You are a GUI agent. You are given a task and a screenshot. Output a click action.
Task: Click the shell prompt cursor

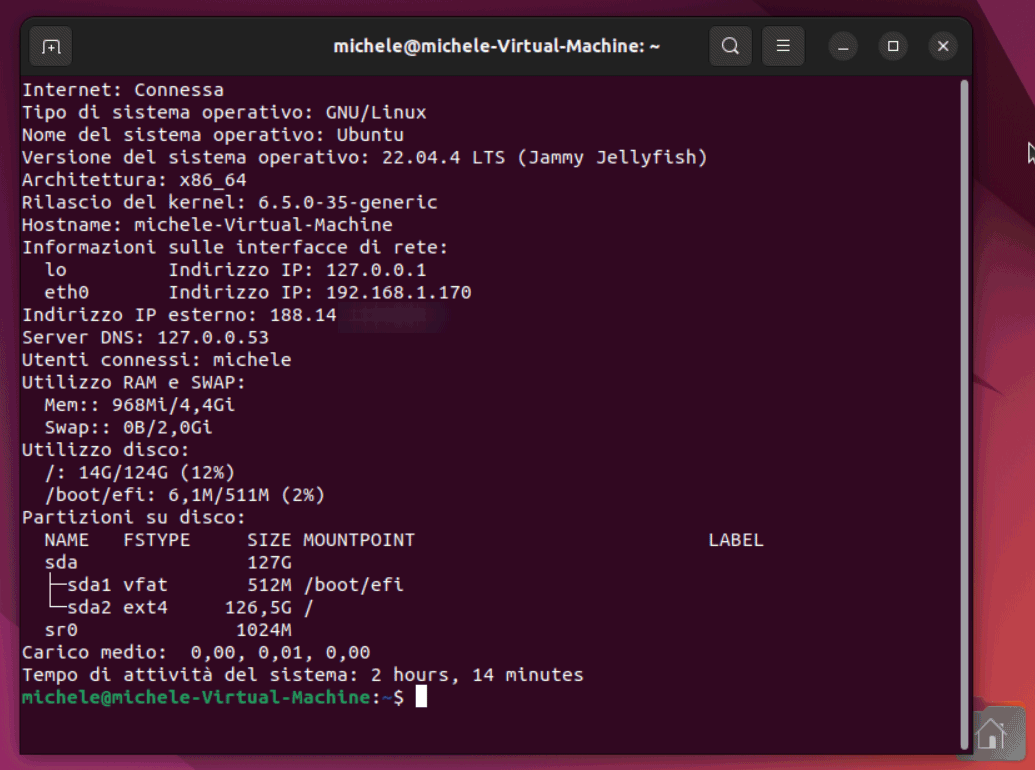pos(421,697)
